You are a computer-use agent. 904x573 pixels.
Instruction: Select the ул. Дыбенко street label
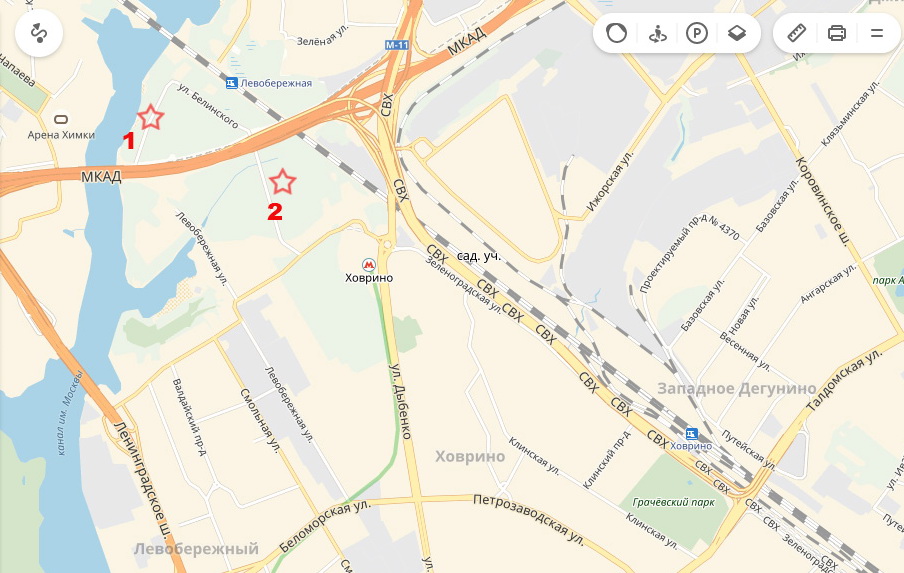pos(401,401)
